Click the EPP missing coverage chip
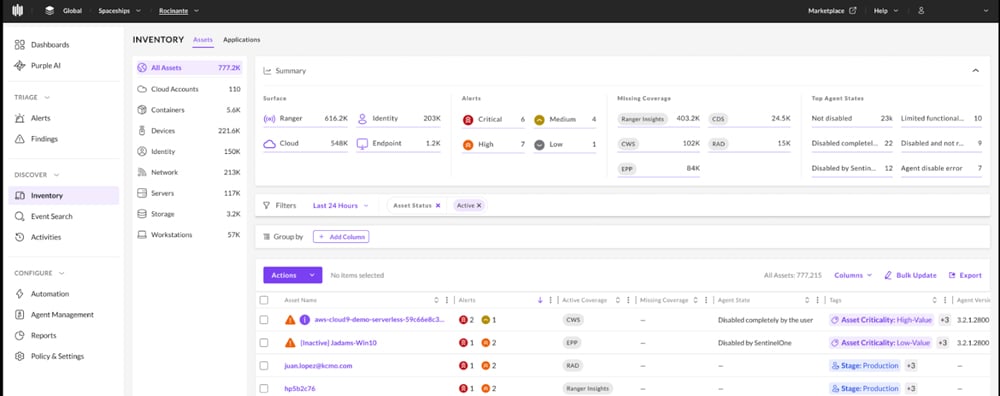This screenshot has width=1000, height=396. point(628,168)
